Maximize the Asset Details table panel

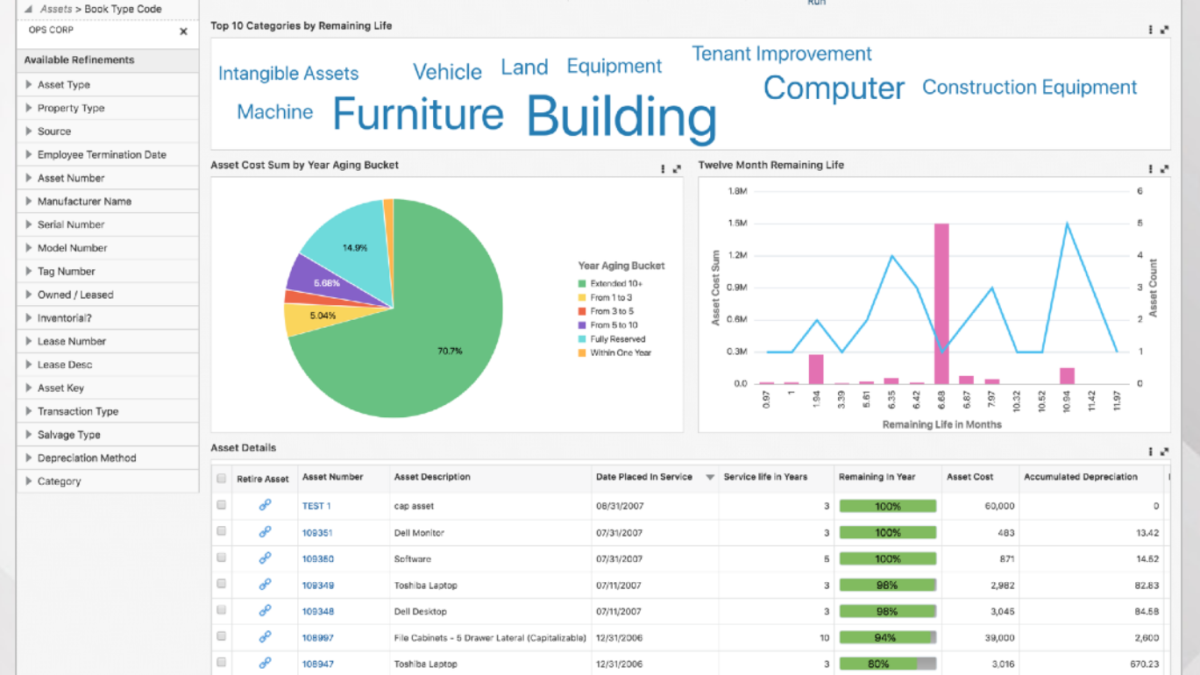coord(1164,451)
